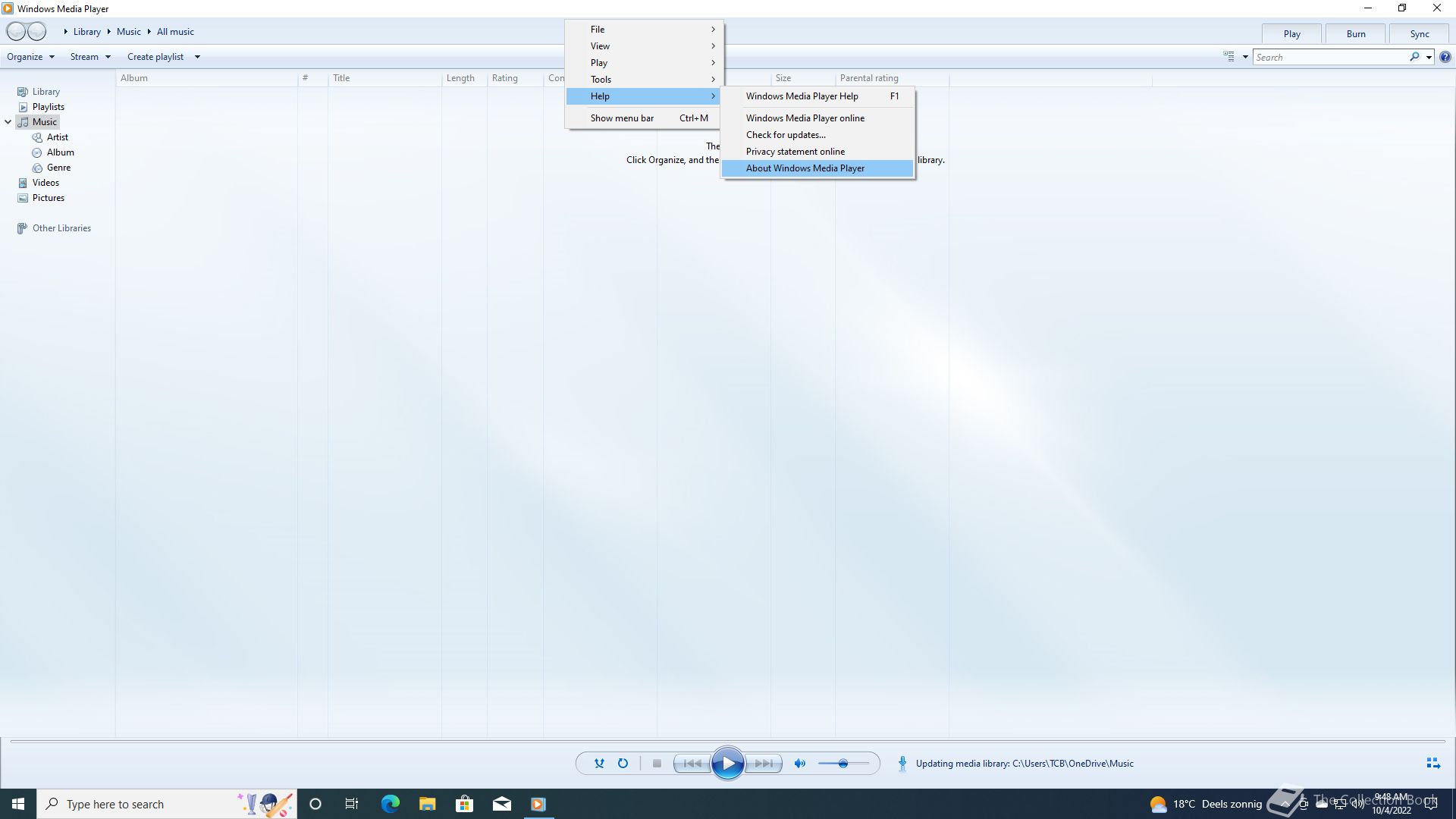Open Microsoft Store from taskbar

point(464,804)
